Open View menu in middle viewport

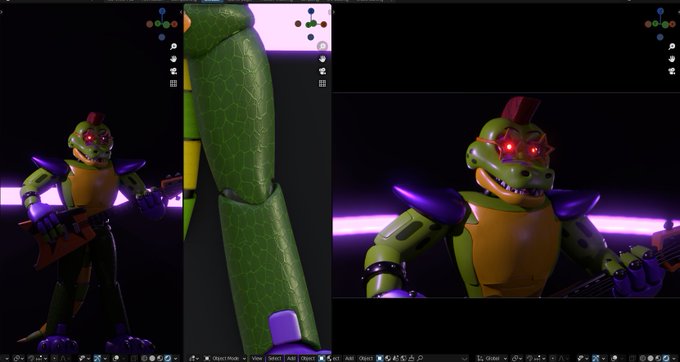point(257,358)
